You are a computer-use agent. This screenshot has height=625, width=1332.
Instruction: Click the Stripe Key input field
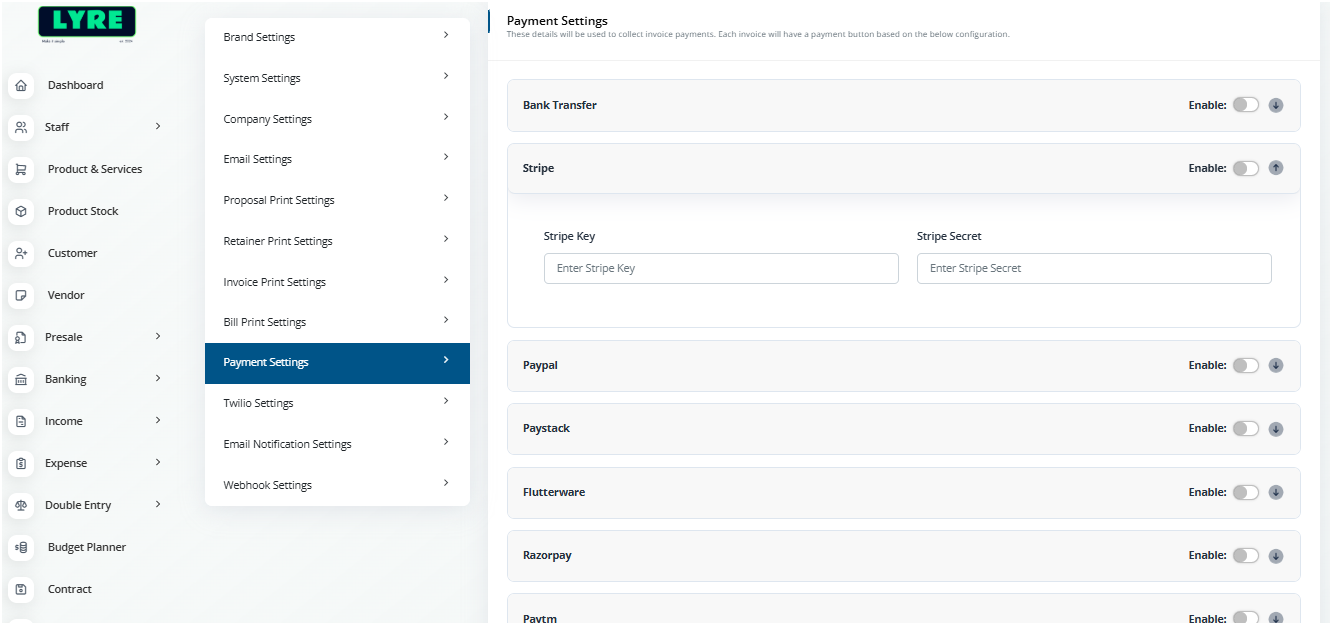(721, 268)
